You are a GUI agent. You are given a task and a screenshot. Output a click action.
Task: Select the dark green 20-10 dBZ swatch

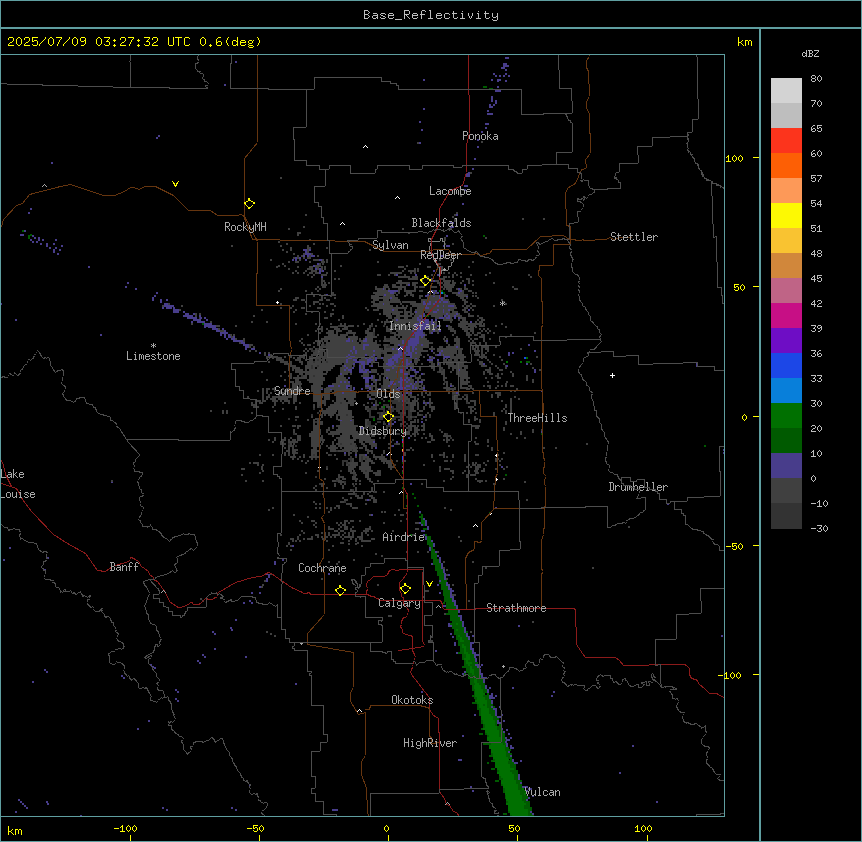(786, 440)
